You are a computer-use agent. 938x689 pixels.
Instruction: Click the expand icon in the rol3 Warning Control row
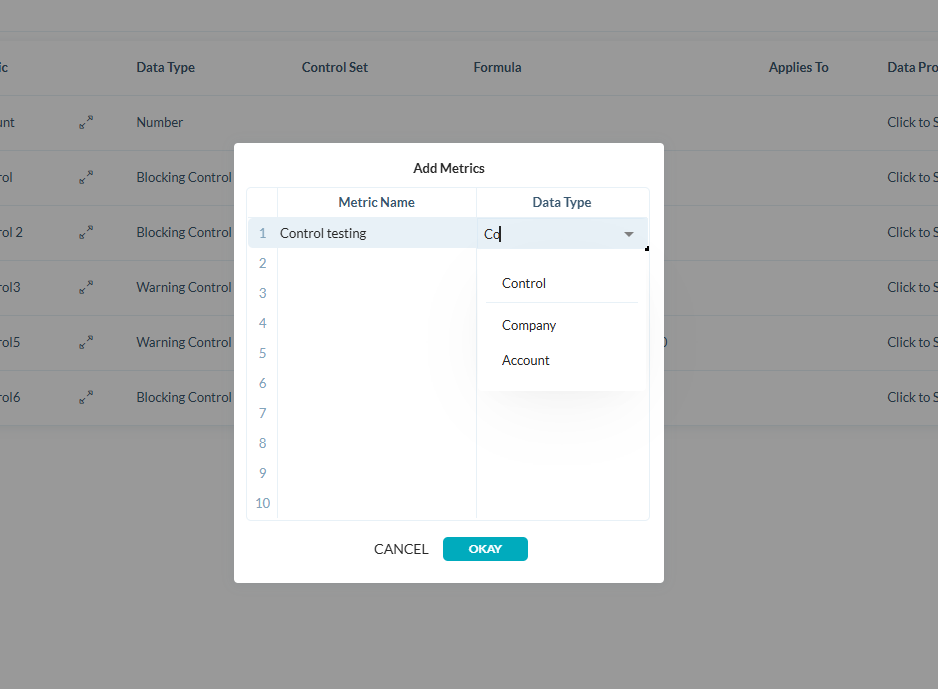[86, 287]
